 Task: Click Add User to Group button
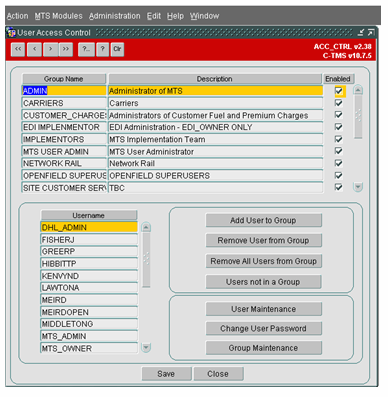point(264,220)
